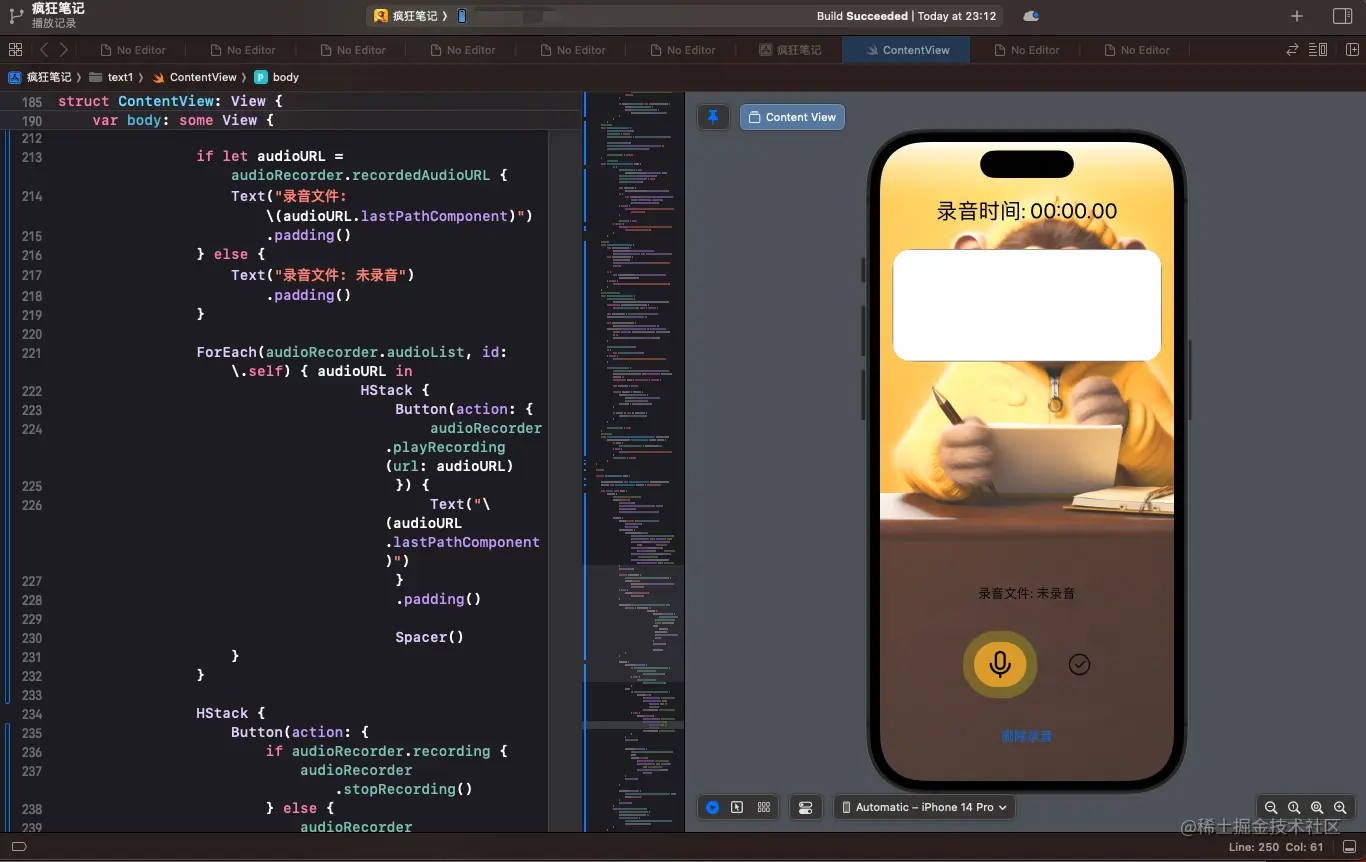Viewport: 1366px width, 862px height.
Task: Open the Automatic – iPhone 14 Pro dropdown
Action: pos(925,807)
